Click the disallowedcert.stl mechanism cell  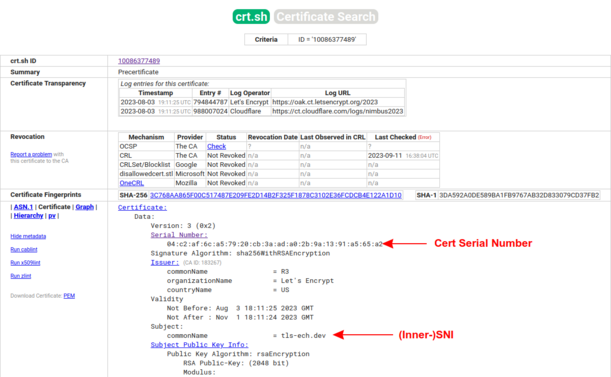click(146, 174)
